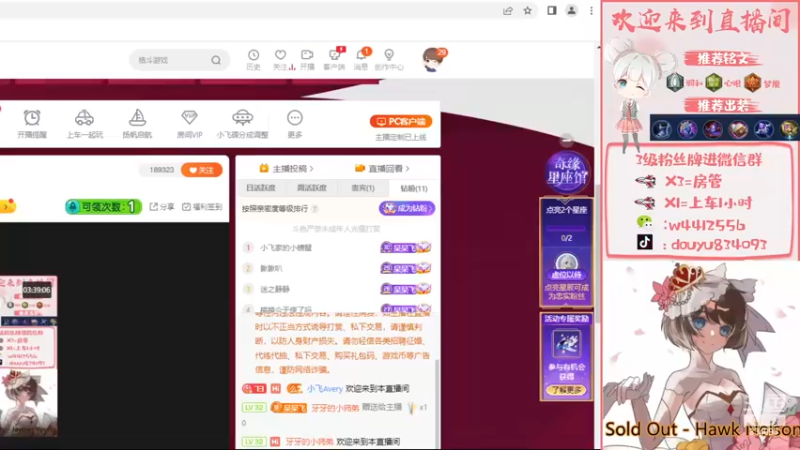Click the help question mark near 排行
The image size is (800, 450).
(315, 209)
